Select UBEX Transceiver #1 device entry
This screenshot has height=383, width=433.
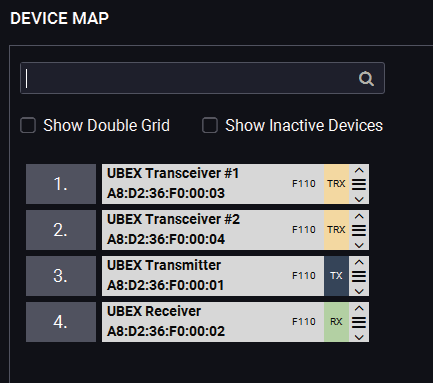[x=213, y=184]
